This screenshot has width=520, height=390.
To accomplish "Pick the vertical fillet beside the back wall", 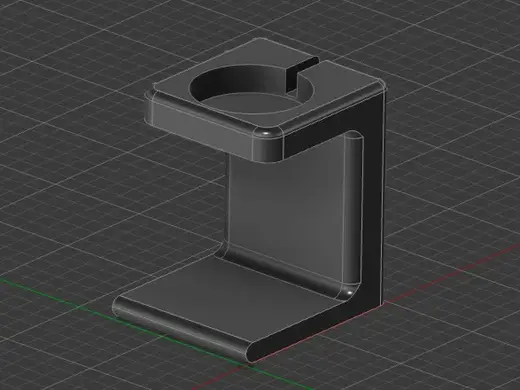I will click(353, 210).
